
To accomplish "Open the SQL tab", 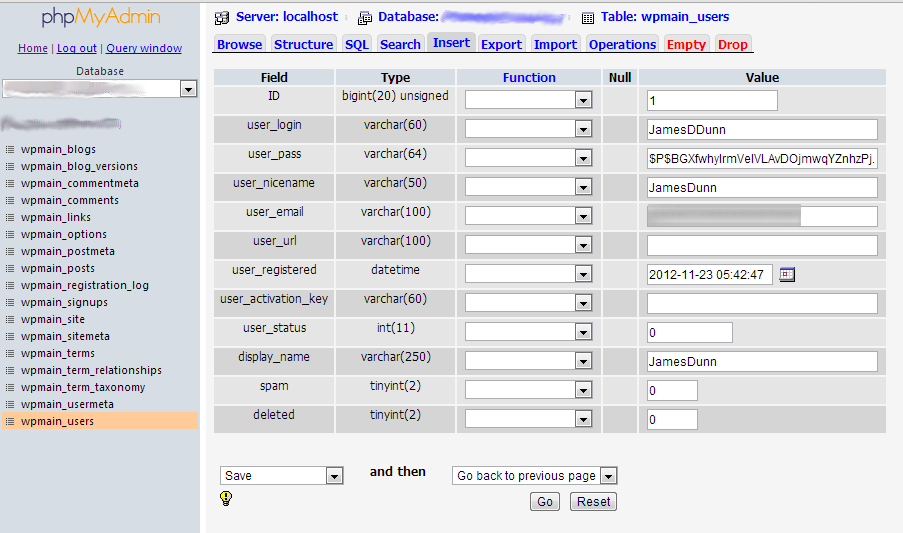I will pyautogui.click(x=356, y=44).
